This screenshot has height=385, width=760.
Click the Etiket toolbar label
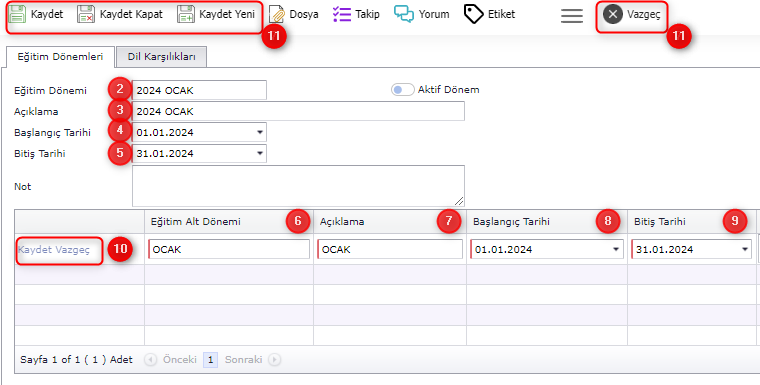[502, 14]
